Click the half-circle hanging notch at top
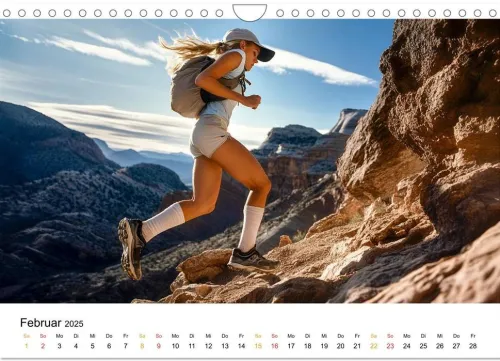The image size is (500, 361). pyautogui.click(x=250, y=12)
